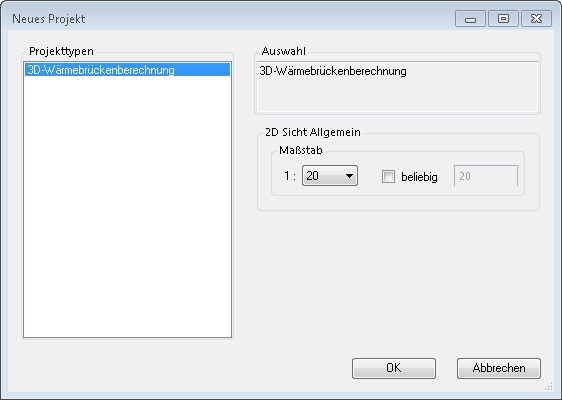Viewport: 562px width, 400px height.
Task: Click empty area of the Projekttypen list
Action: coord(127,206)
